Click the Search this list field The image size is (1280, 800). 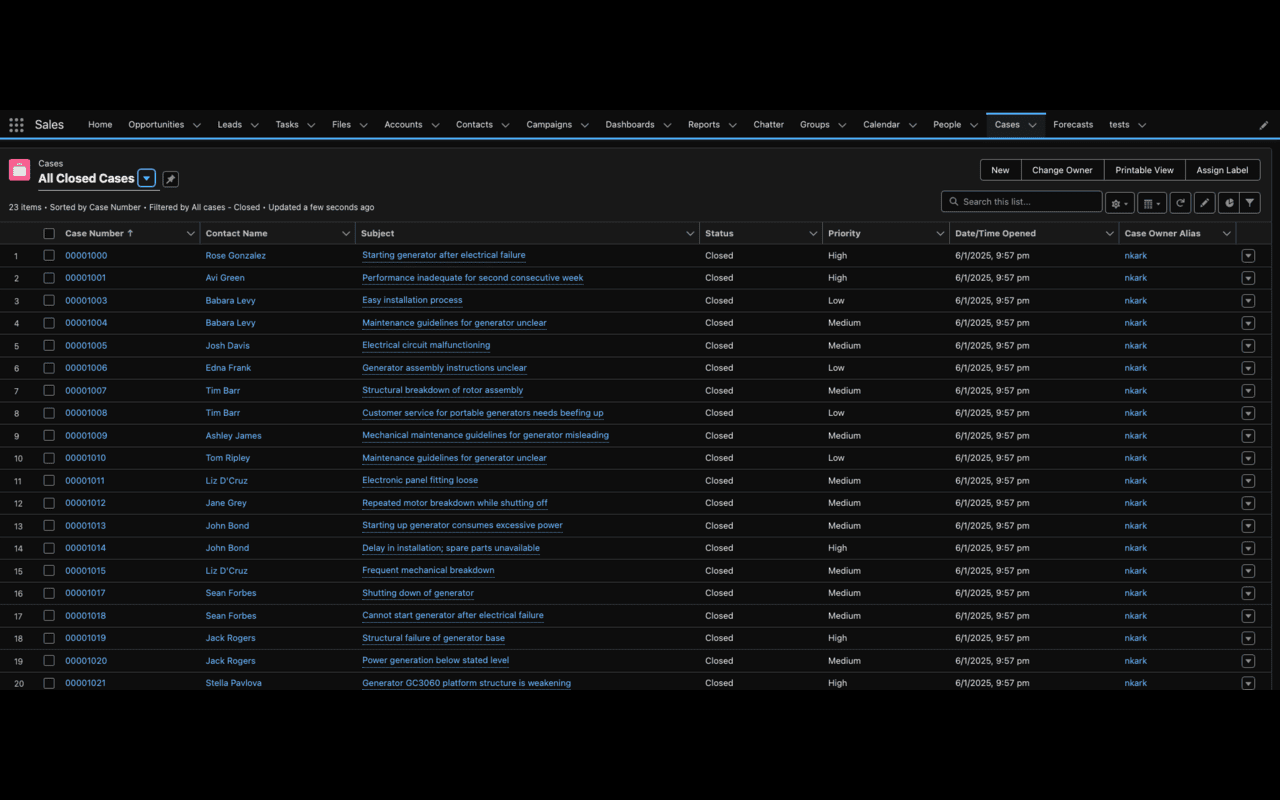[x=1020, y=201]
